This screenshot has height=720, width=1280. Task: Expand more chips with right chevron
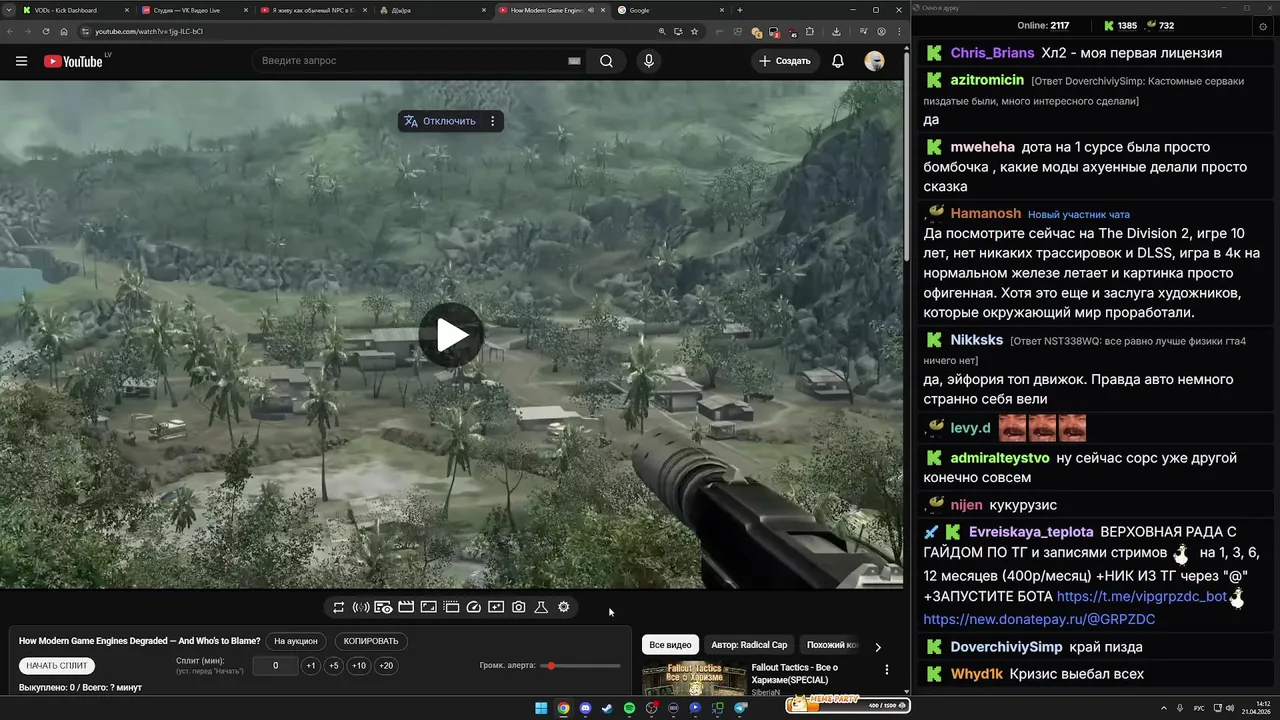878,646
